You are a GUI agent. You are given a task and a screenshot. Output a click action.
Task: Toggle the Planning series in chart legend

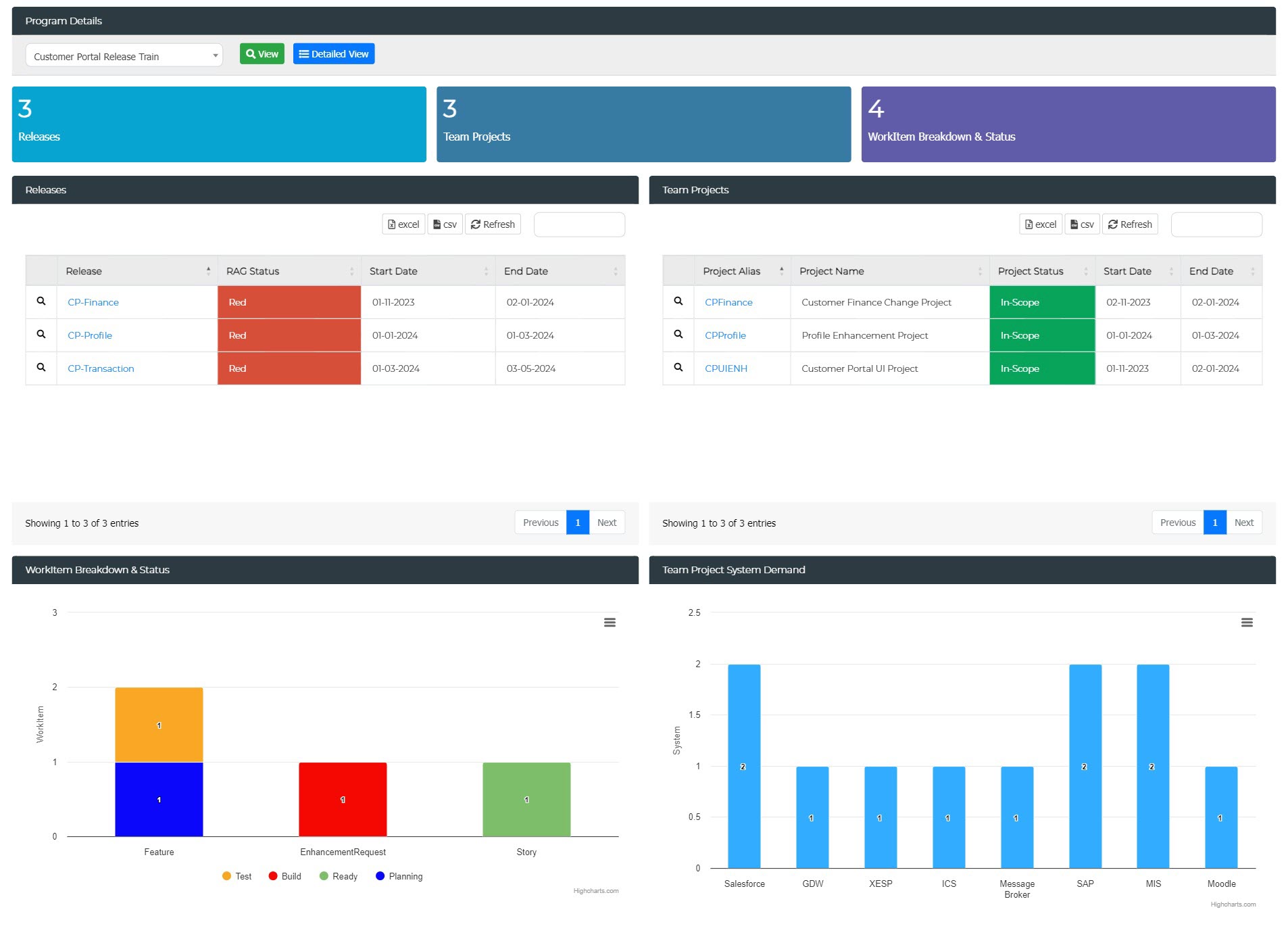(399, 876)
